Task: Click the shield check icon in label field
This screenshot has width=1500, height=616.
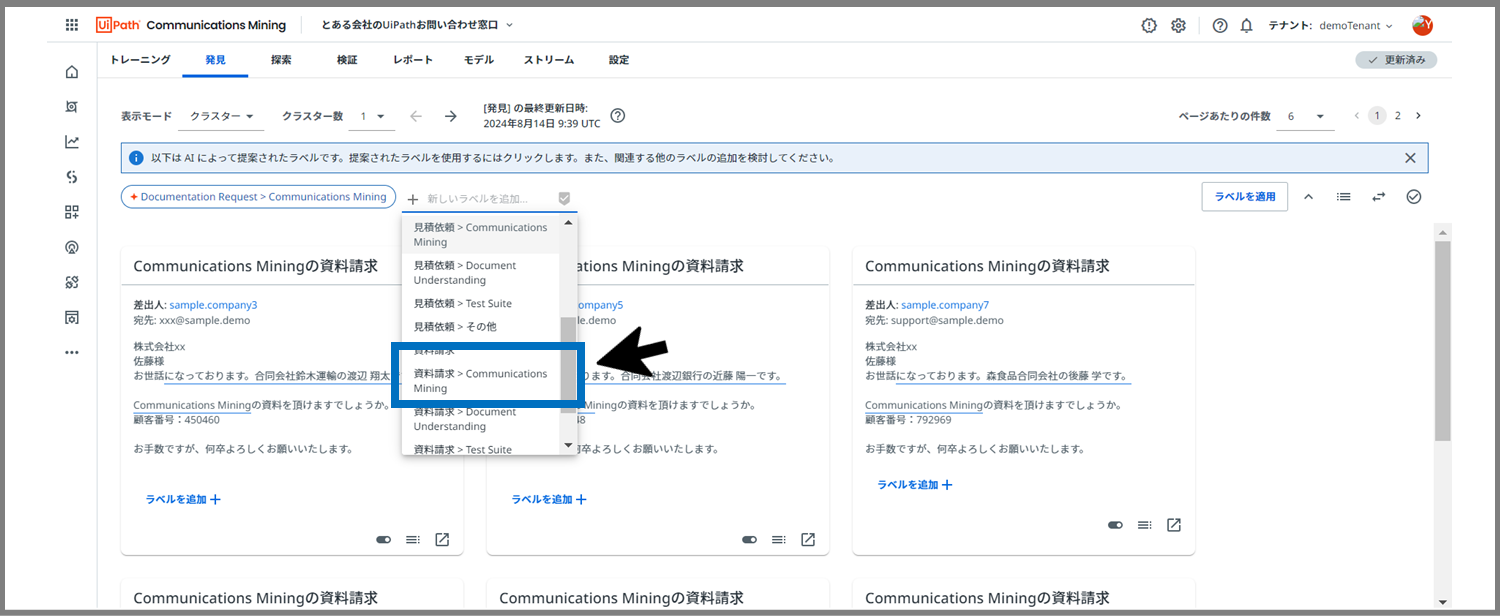Action: 564,198
